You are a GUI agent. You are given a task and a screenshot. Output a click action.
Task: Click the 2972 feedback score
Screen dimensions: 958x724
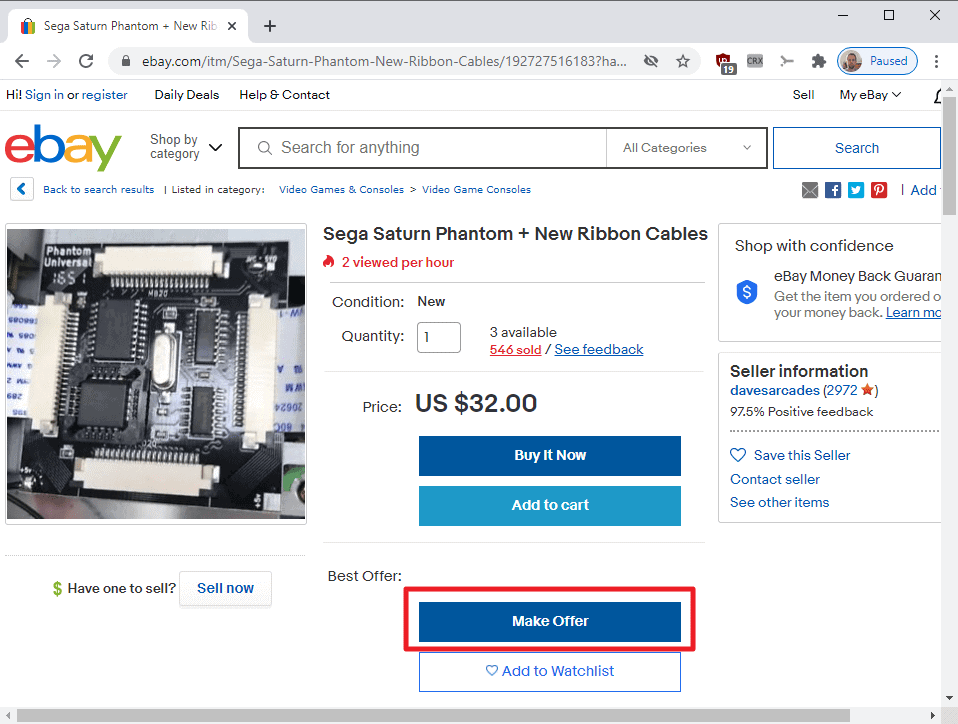click(x=843, y=390)
